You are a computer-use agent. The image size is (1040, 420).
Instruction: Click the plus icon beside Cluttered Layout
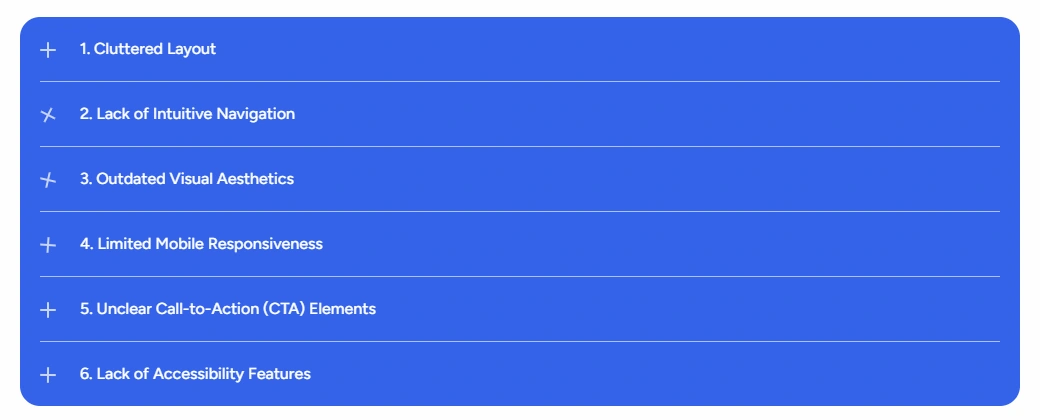pyautogui.click(x=48, y=50)
